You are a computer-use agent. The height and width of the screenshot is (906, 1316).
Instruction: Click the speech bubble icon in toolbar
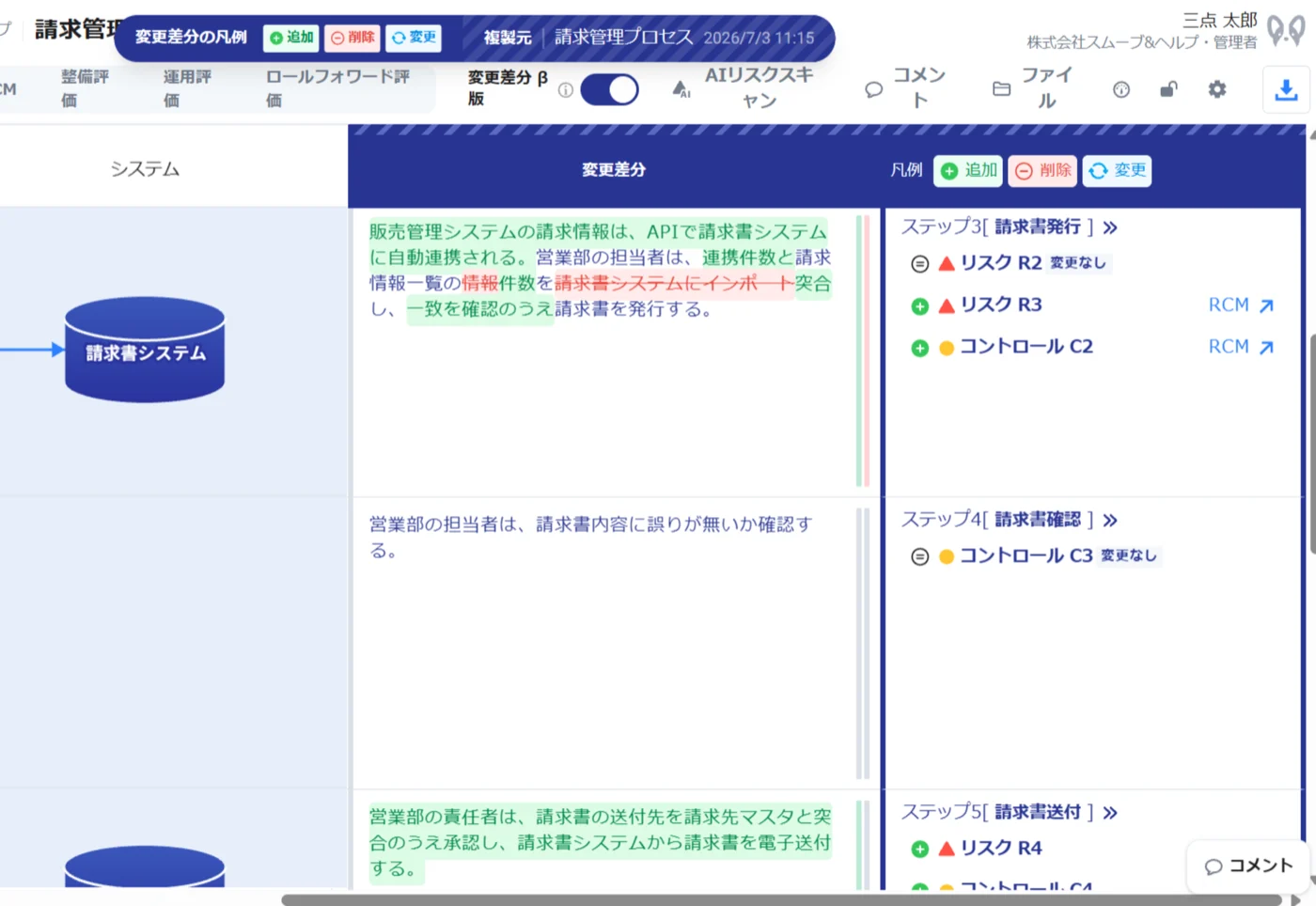point(874,90)
